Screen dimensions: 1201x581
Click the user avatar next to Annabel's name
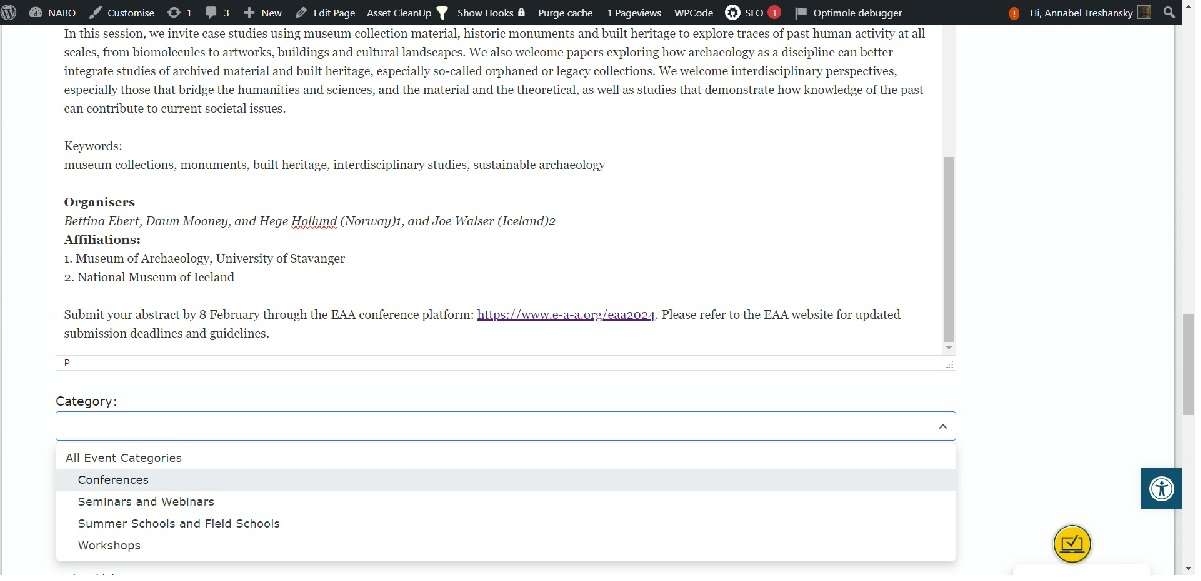pos(1143,13)
